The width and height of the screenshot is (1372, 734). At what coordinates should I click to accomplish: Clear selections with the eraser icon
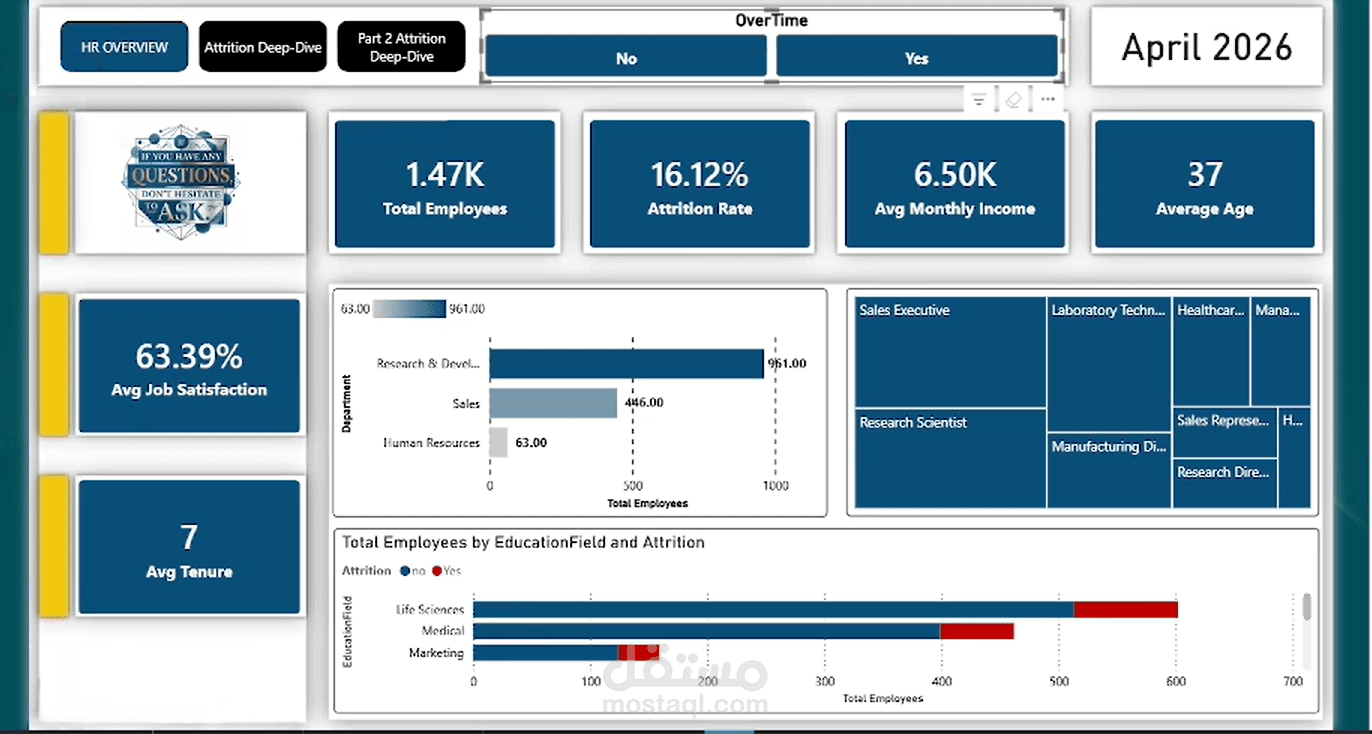(1013, 100)
